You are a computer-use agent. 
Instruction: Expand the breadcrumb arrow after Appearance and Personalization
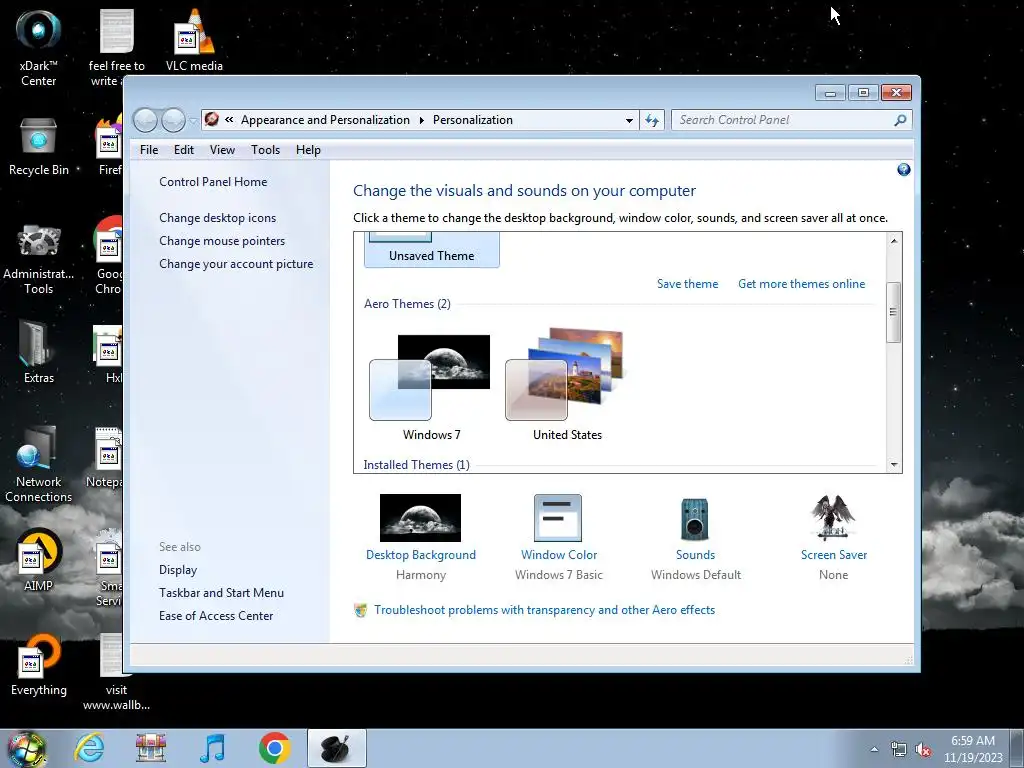(x=421, y=120)
